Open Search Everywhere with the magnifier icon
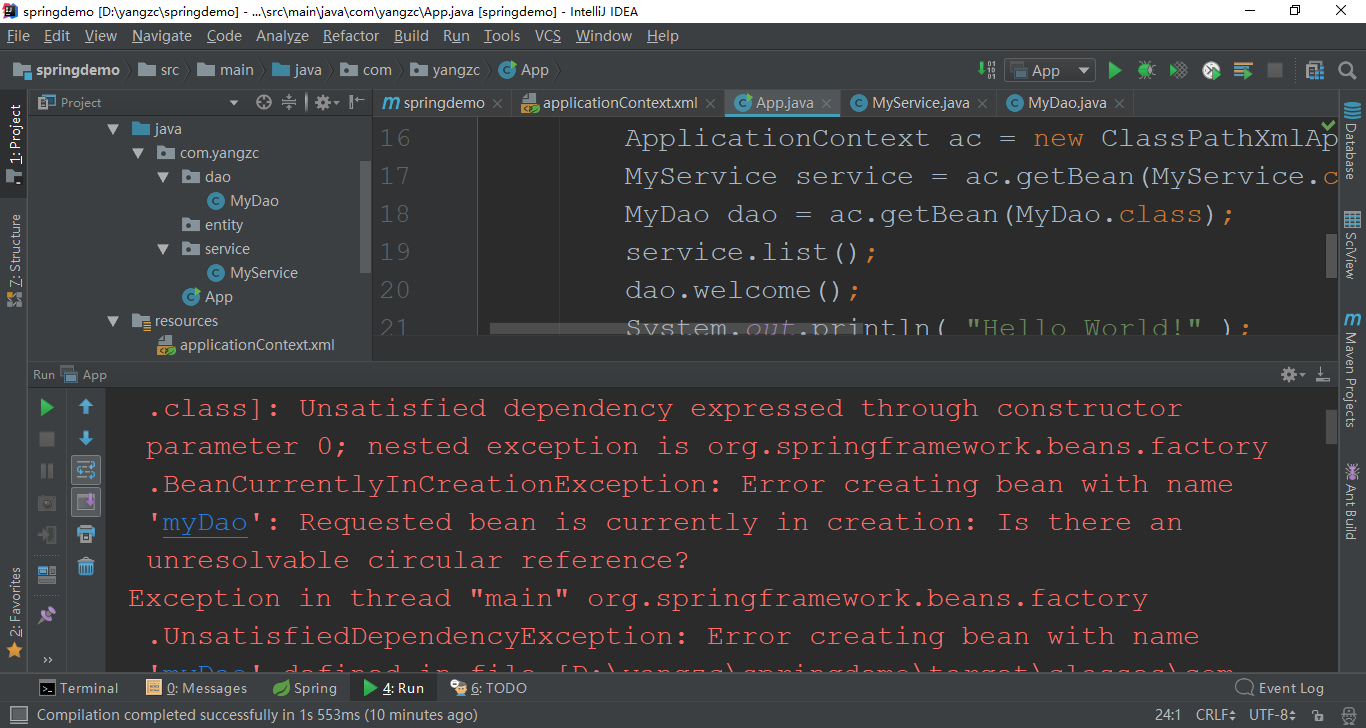Image resolution: width=1366 pixels, height=728 pixels. pos(1347,70)
